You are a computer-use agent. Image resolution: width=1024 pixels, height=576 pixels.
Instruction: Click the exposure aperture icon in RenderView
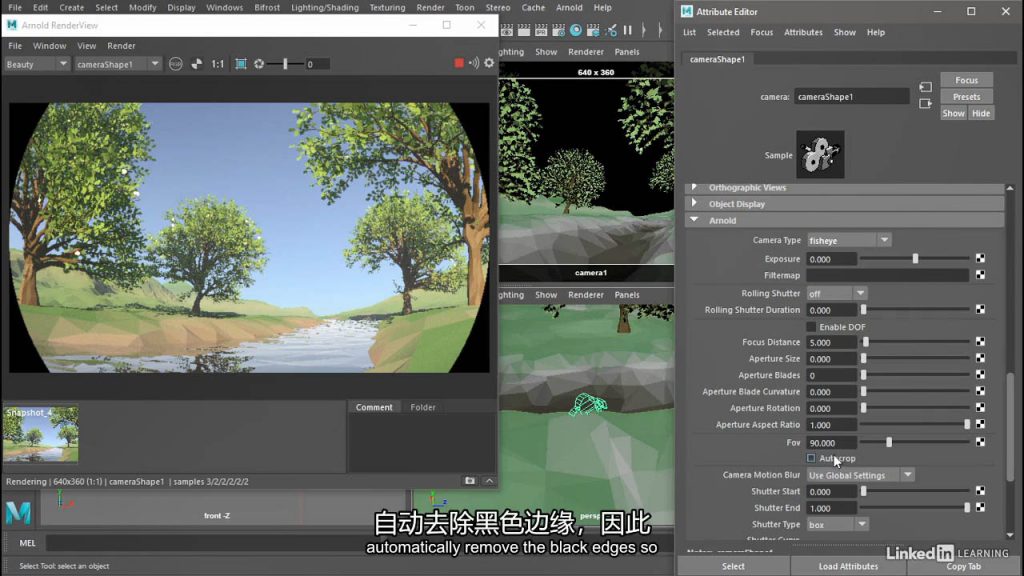pyautogui.click(x=259, y=64)
